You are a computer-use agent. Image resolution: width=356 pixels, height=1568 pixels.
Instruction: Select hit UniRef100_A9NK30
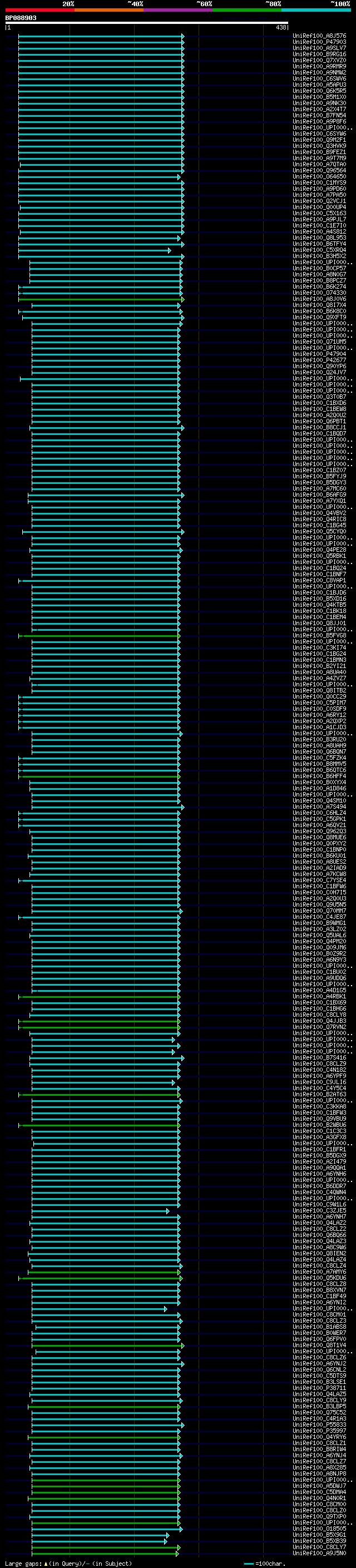click(x=319, y=103)
